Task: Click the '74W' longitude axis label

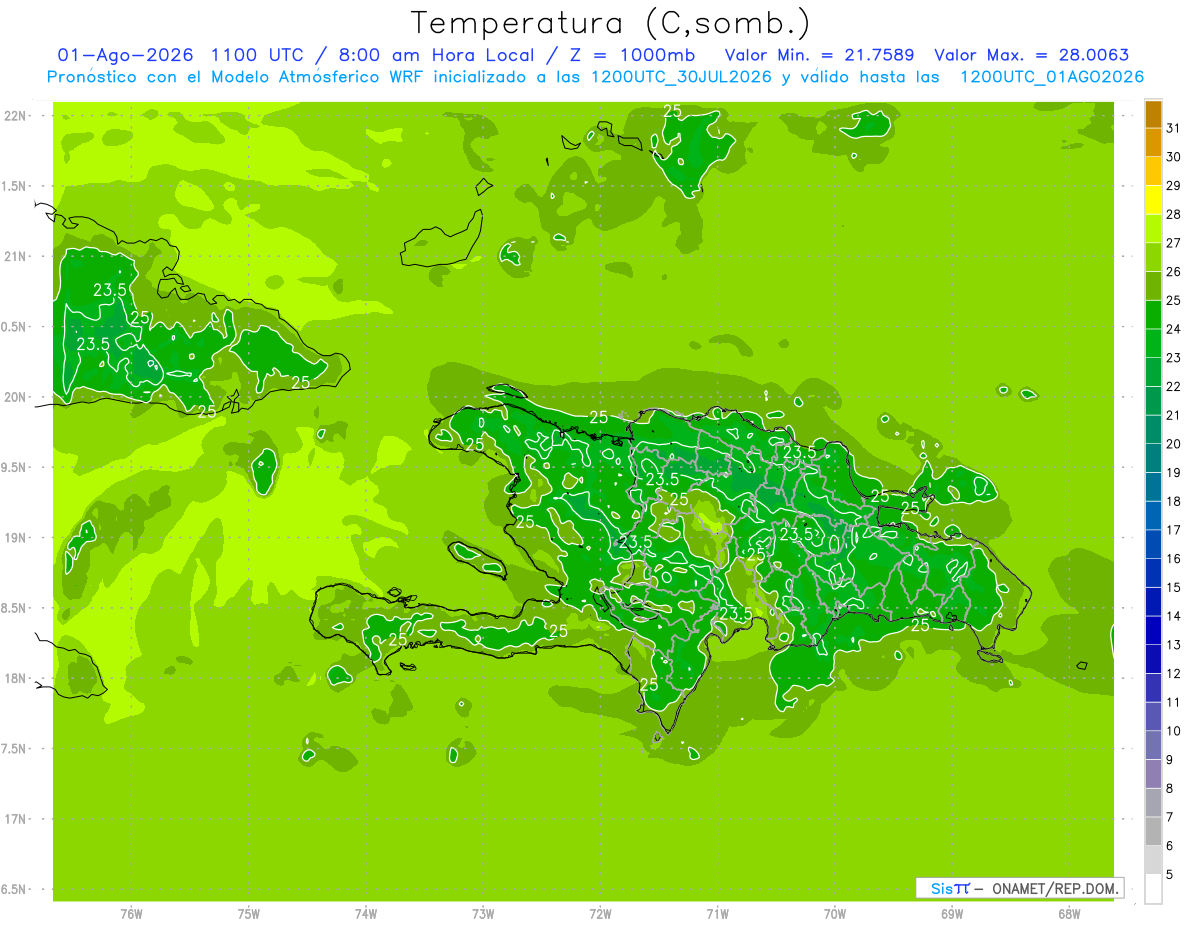Action: [x=366, y=914]
